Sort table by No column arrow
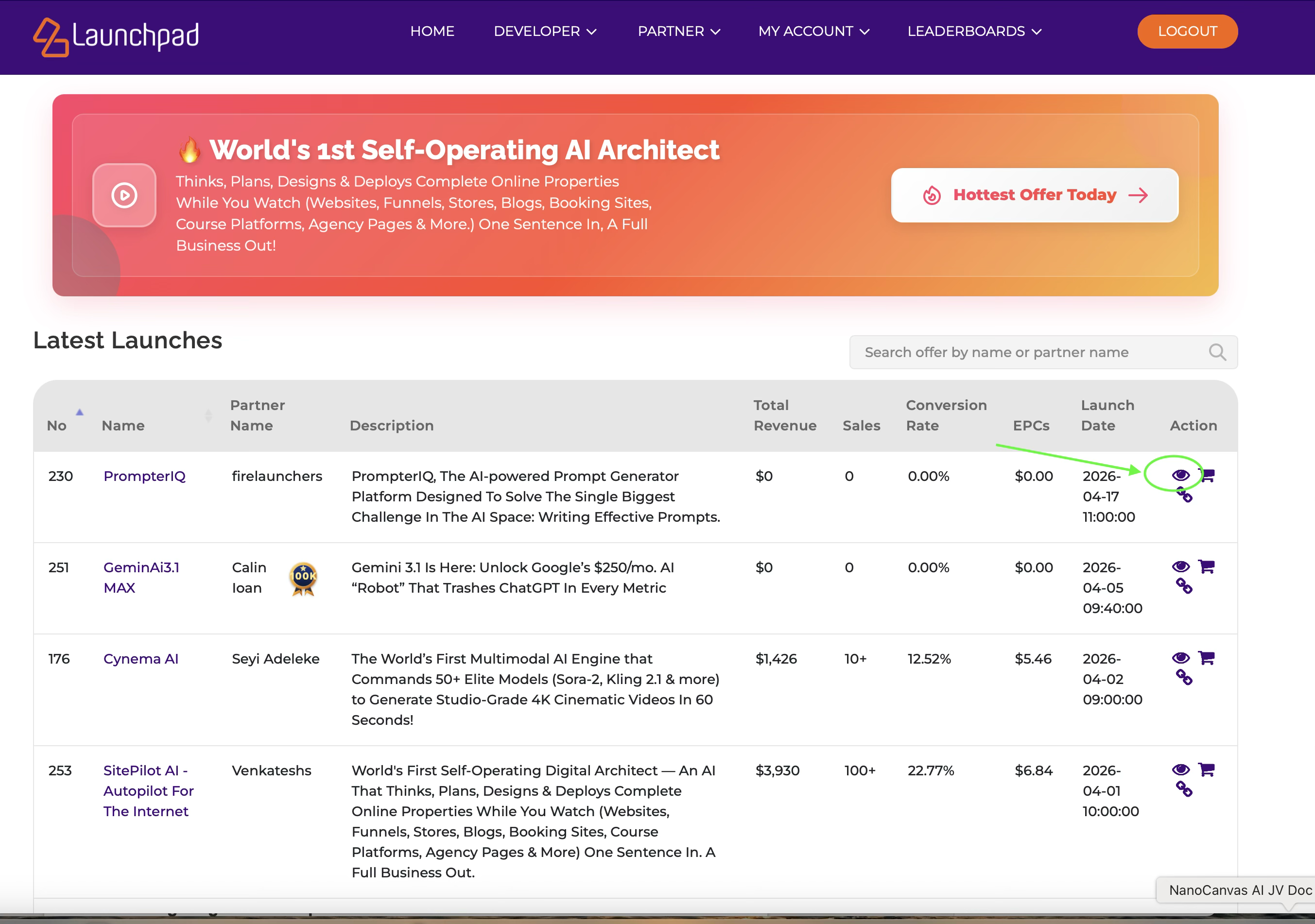The width and height of the screenshot is (1315, 924). pyautogui.click(x=80, y=412)
